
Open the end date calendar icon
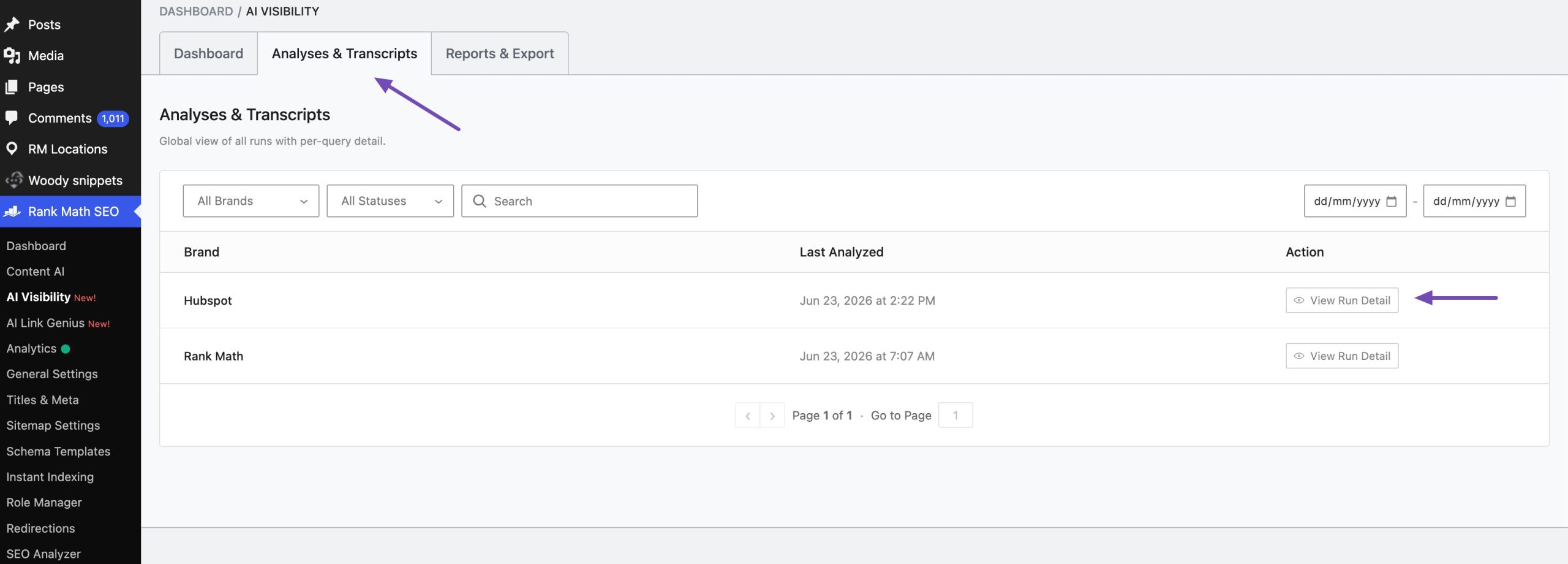click(1511, 201)
